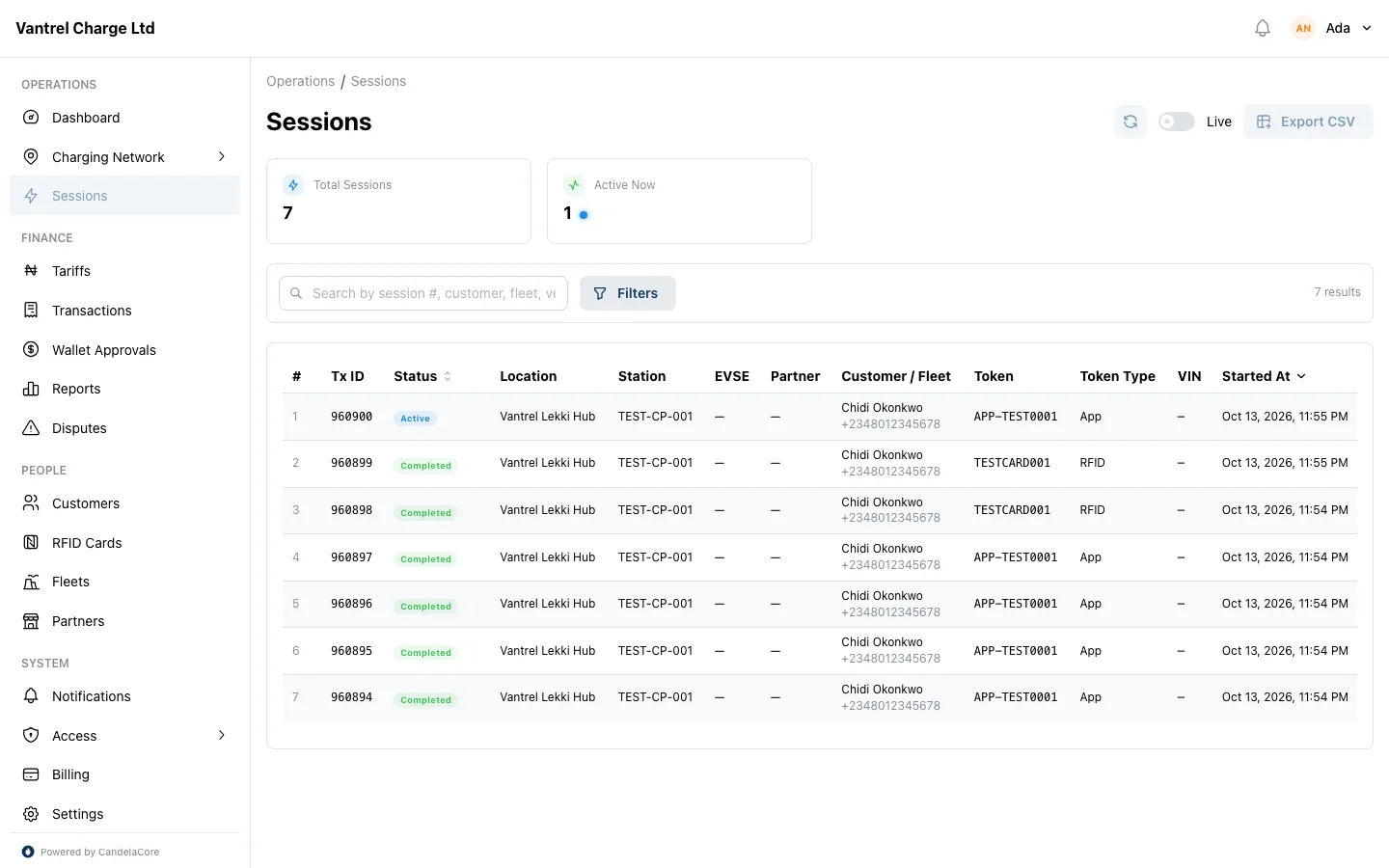1389x868 pixels.
Task: Click the Total Sessions card
Action: pyautogui.click(x=398, y=201)
